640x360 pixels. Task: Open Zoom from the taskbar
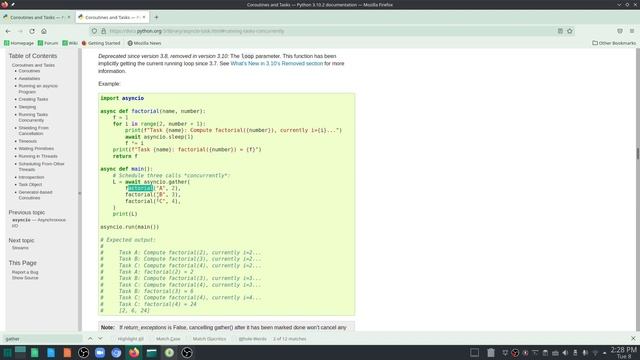pyautogui.click(x=100, y=353)
